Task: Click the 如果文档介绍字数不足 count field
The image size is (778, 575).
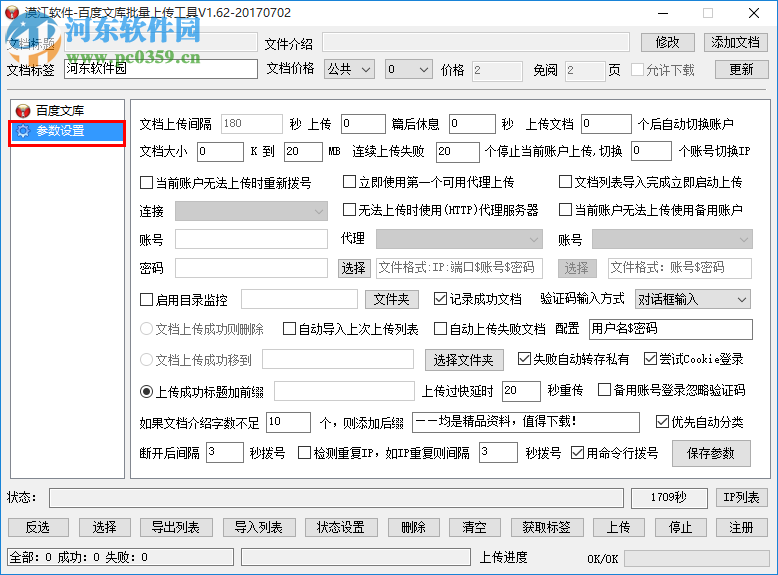Action: click(x=288, y=423)
